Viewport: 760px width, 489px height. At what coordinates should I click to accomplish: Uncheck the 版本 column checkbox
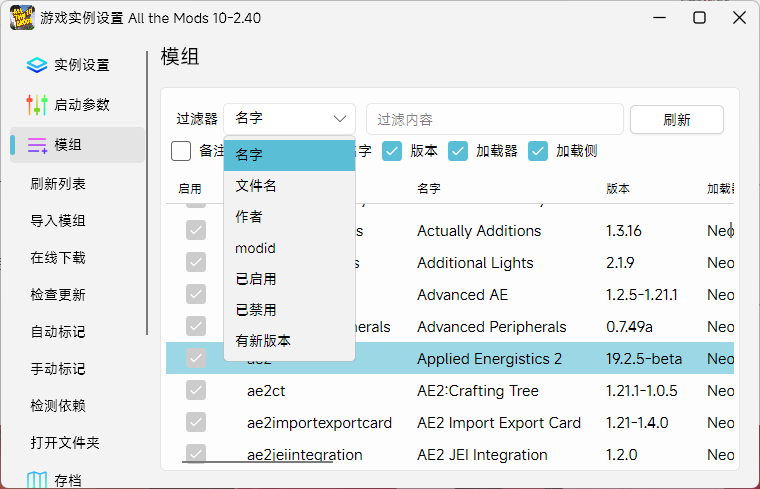click(393, 151)
